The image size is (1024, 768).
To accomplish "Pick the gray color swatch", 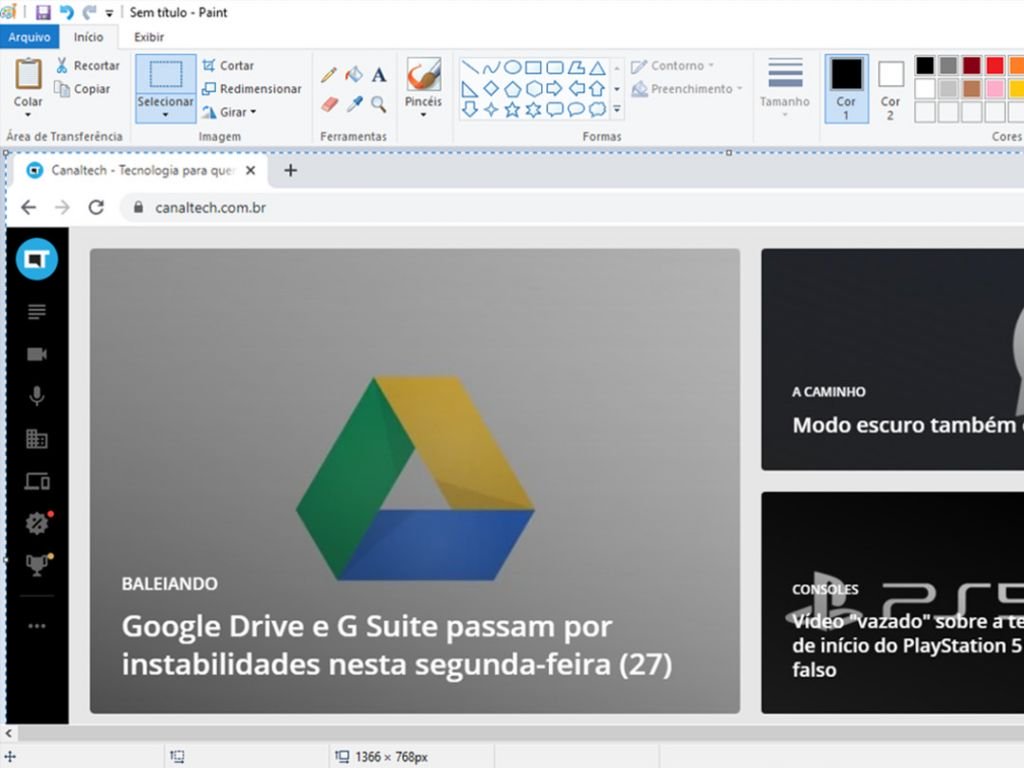I will tap(948, 65).
